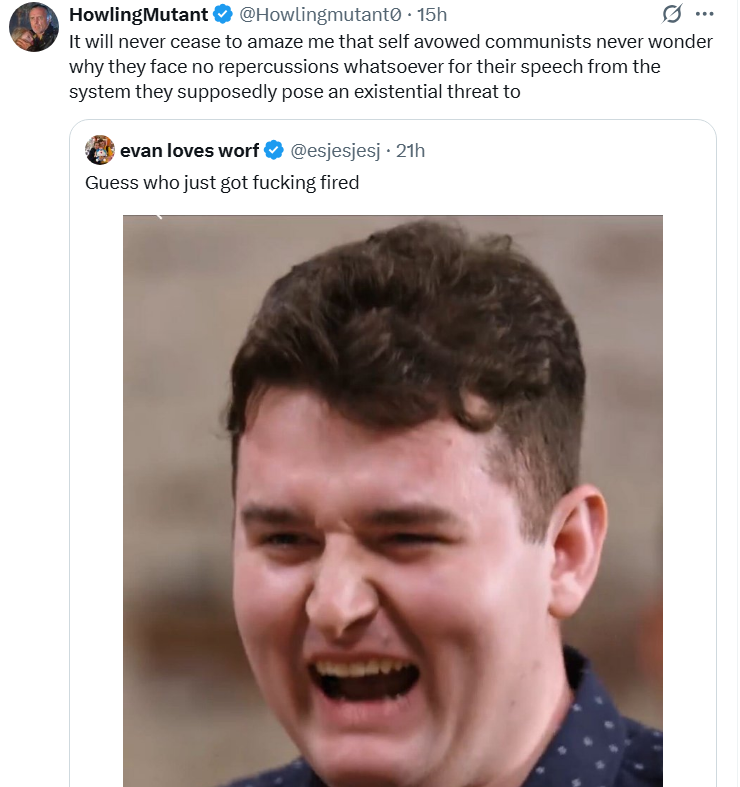This screenshot has width=740, height=787.
Task: Click HowlingMutant's profile avatar
Action: (x=34, y=27)
